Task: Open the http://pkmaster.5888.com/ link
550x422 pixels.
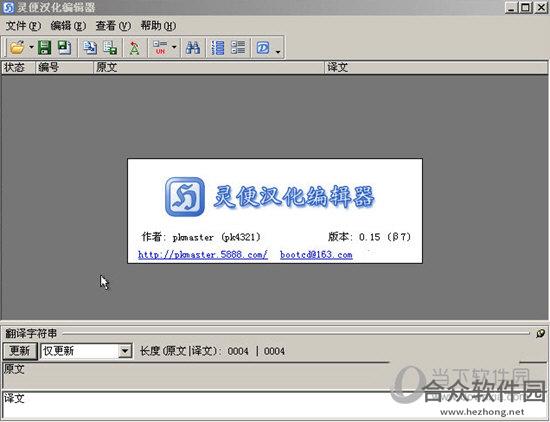Action: pos(203,255)
